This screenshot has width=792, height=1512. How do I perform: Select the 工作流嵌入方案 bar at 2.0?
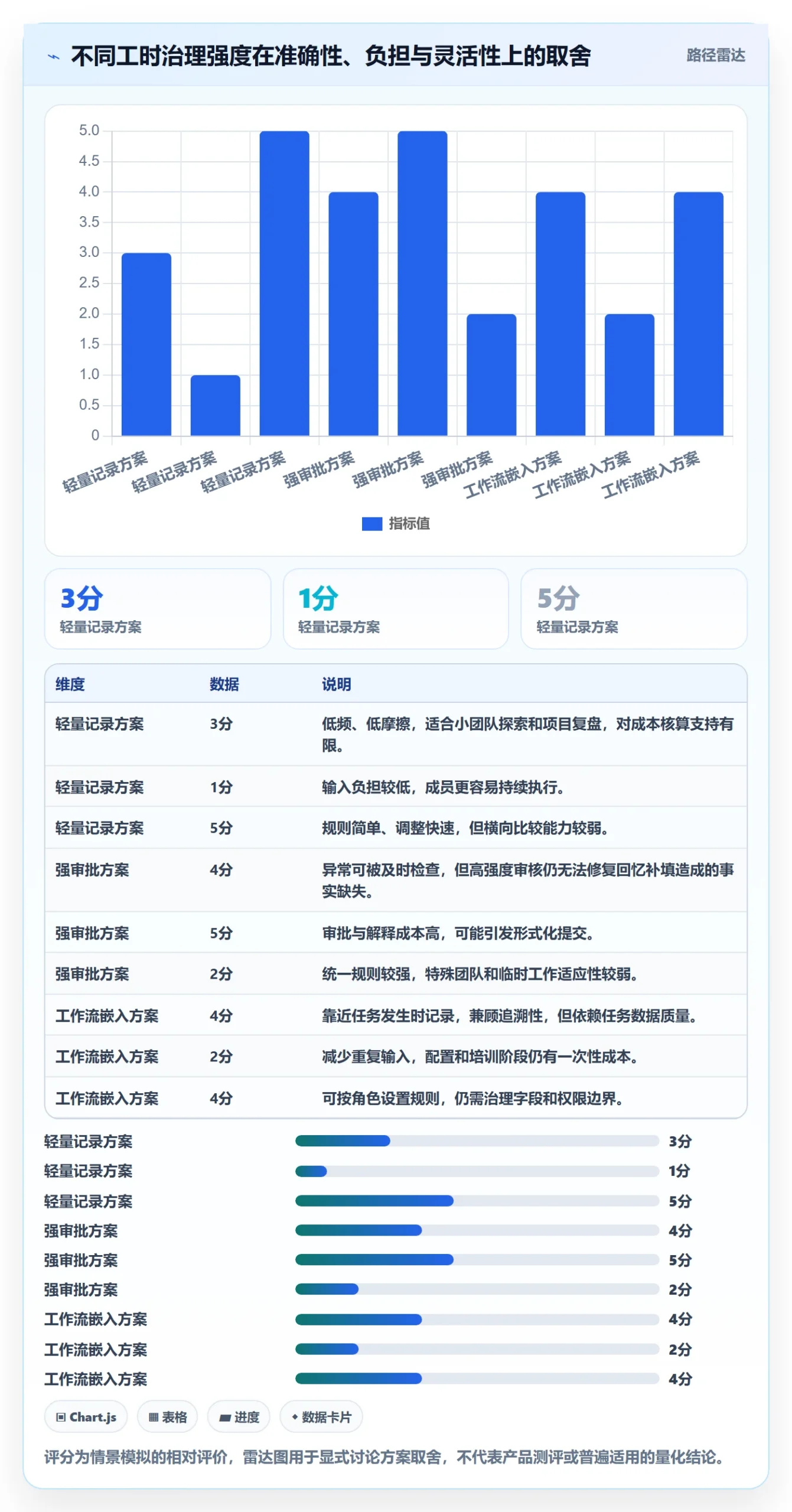pyautogui.click(x=630, y=375)
